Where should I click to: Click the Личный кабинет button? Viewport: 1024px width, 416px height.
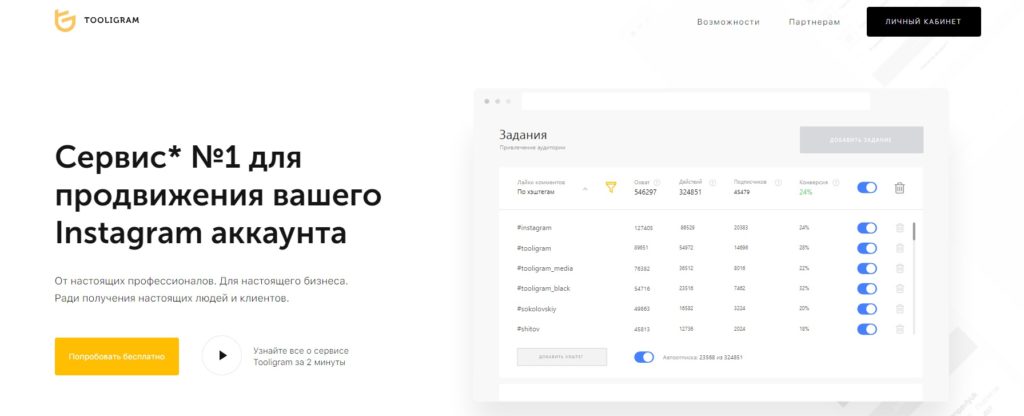point(923,22)
